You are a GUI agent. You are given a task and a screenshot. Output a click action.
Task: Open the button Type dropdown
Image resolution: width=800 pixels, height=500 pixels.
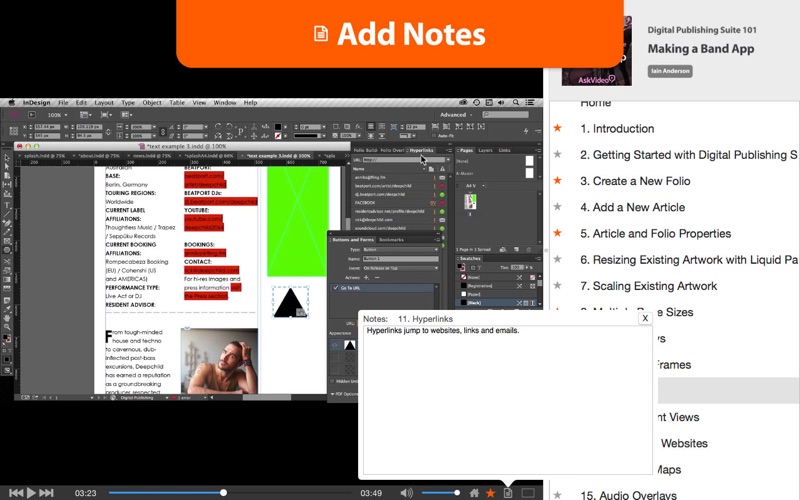(x=400, y=249)
